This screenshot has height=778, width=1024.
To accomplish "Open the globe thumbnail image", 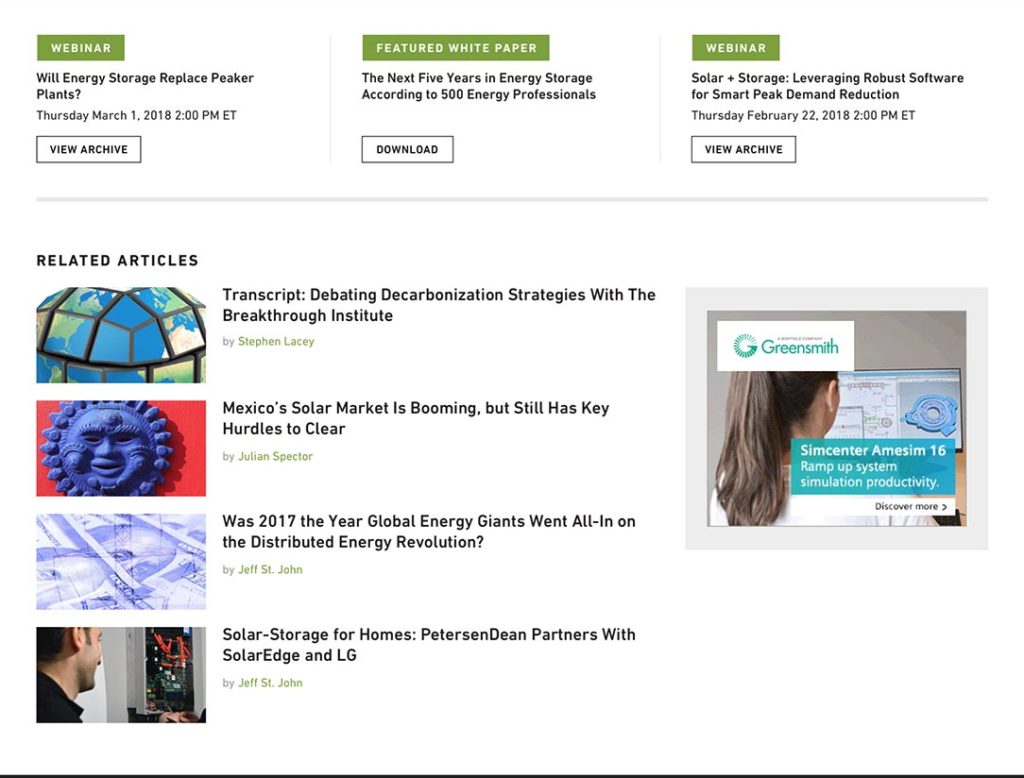I will [x=121, y=335].
